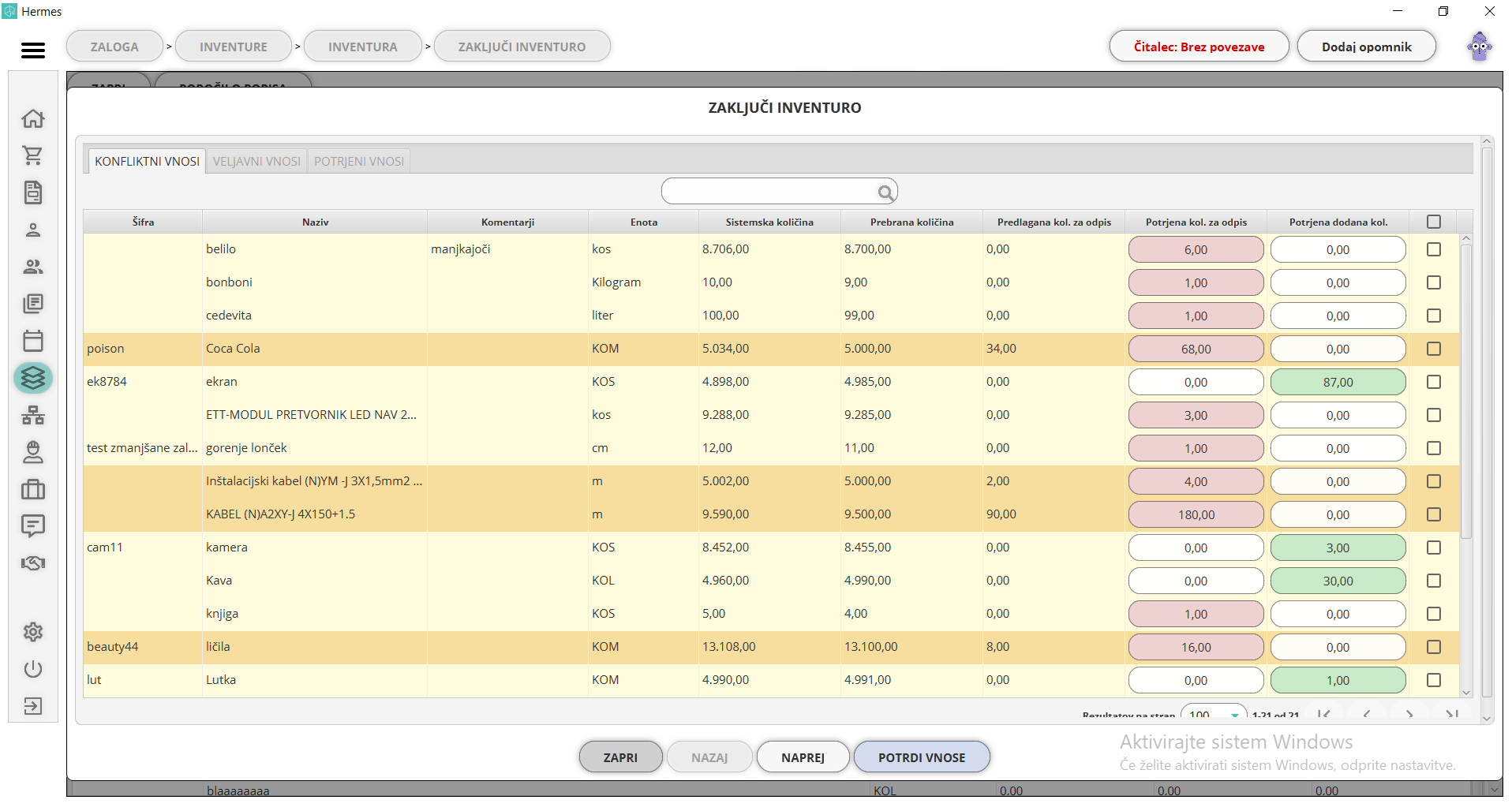Open the chat message sidebar icon
The image size is (1512, 811).
click(33, 526)
